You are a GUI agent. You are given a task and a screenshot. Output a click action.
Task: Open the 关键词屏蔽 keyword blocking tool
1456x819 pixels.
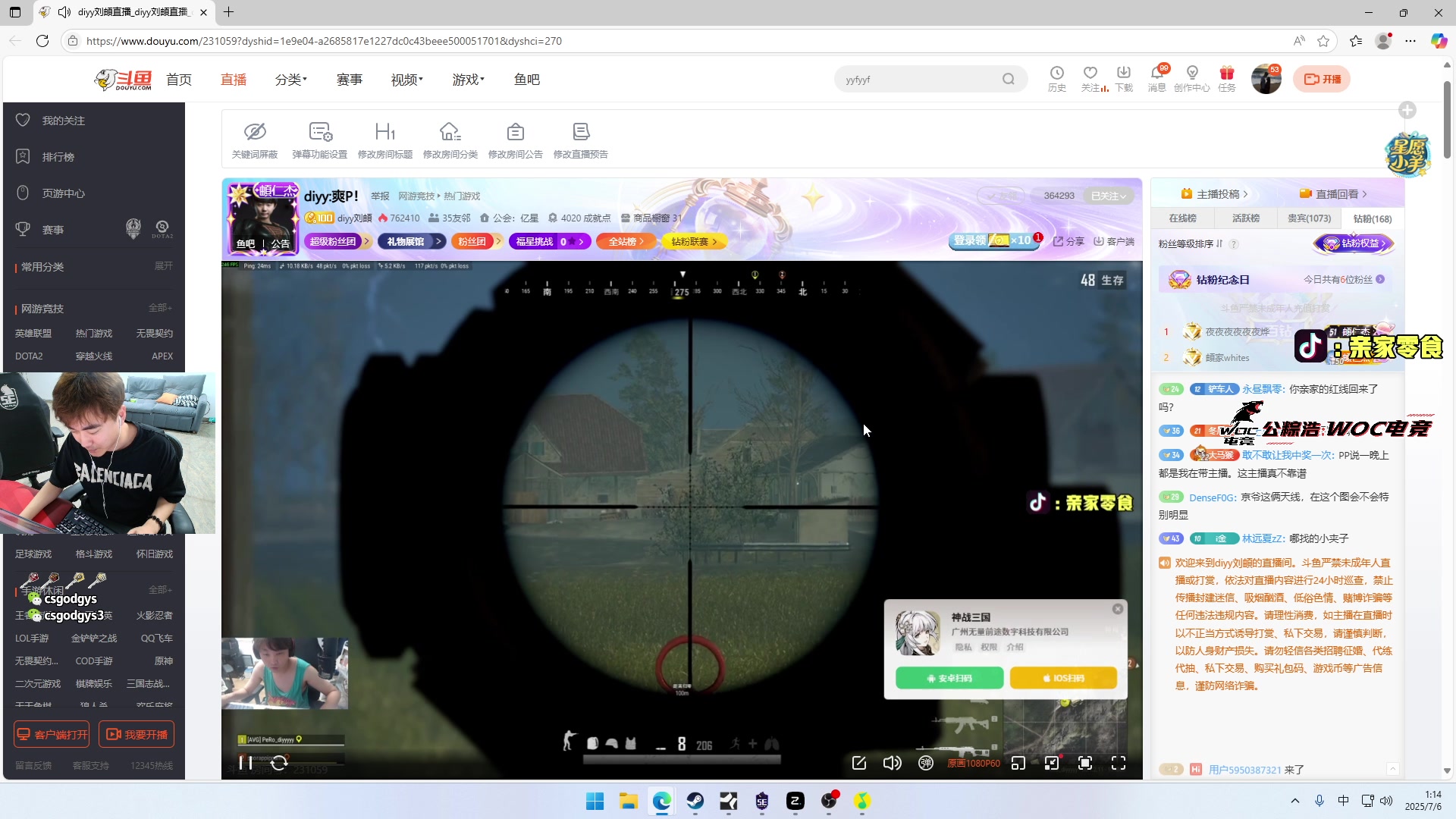coord(255,140)
